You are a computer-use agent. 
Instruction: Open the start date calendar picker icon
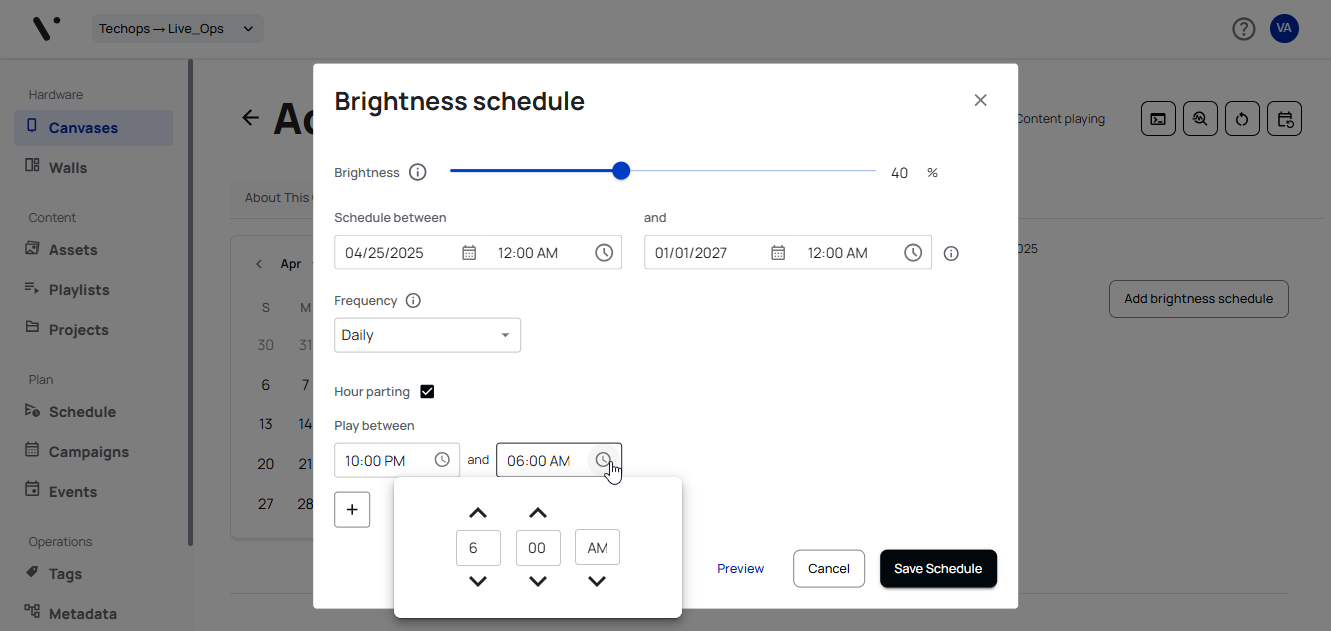(469, 253)
